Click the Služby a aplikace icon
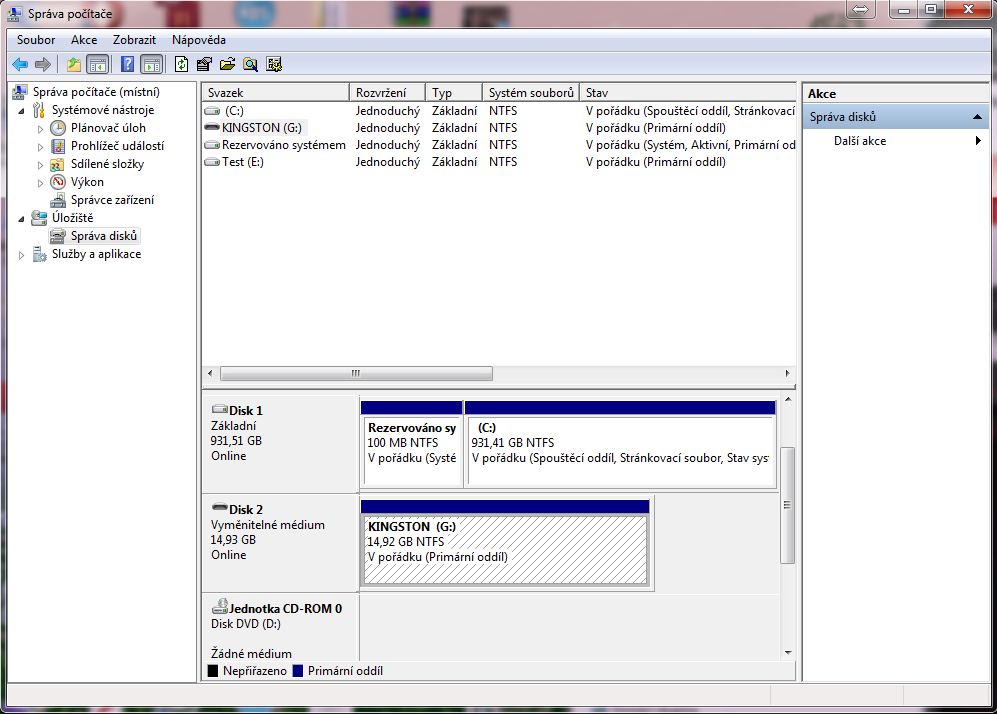The width and height of the screenshot is (997, 714). 39,254
